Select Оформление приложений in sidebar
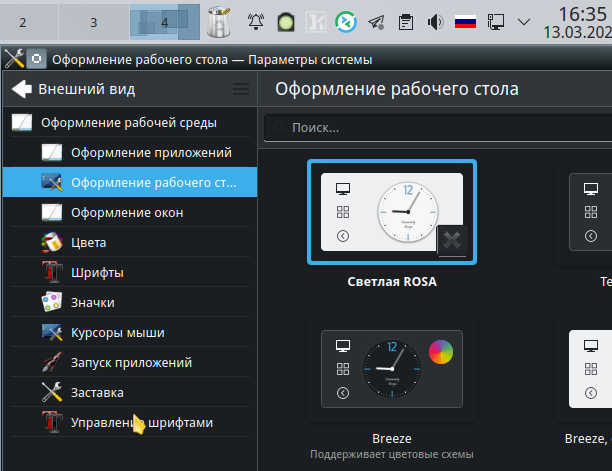Image resolution: width=612 pixels, height=471 pixels. 150,153
